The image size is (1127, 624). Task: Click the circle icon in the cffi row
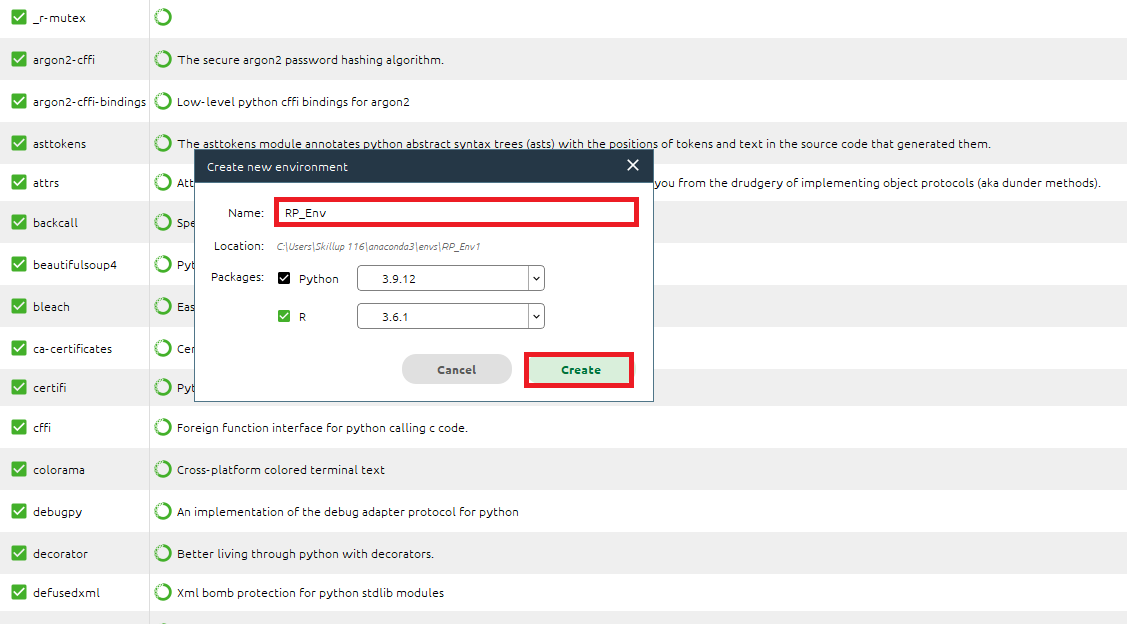click(x=163, y=428)
